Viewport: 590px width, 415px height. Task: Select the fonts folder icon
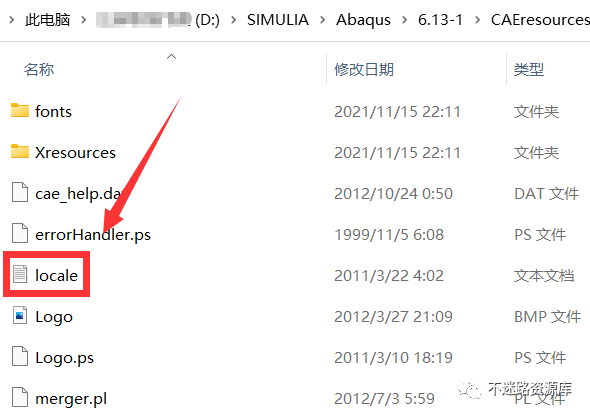point(20,111)
